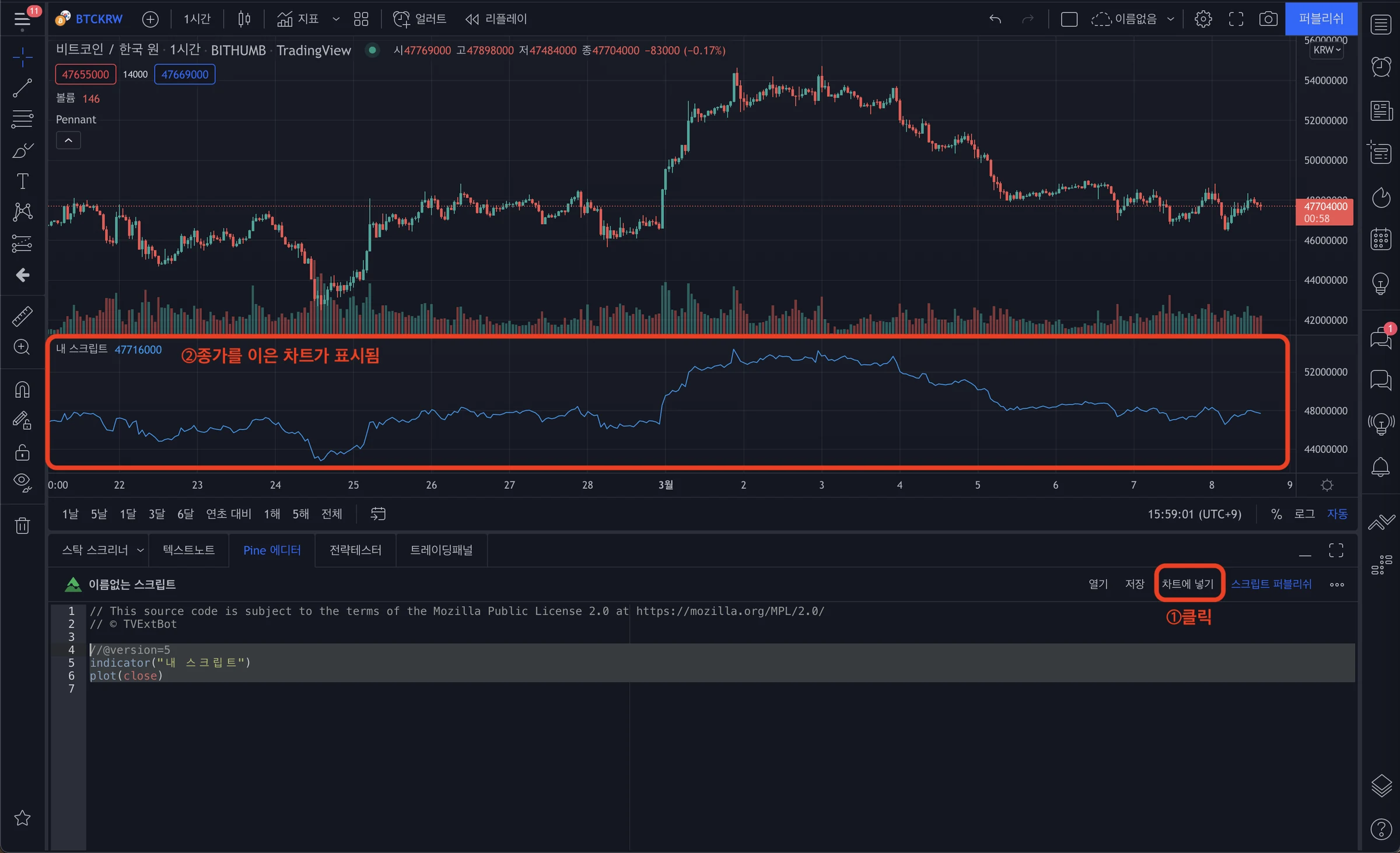Toggle lock all drawing tools
The image size is (1400, 853).
tap(22, 452)
